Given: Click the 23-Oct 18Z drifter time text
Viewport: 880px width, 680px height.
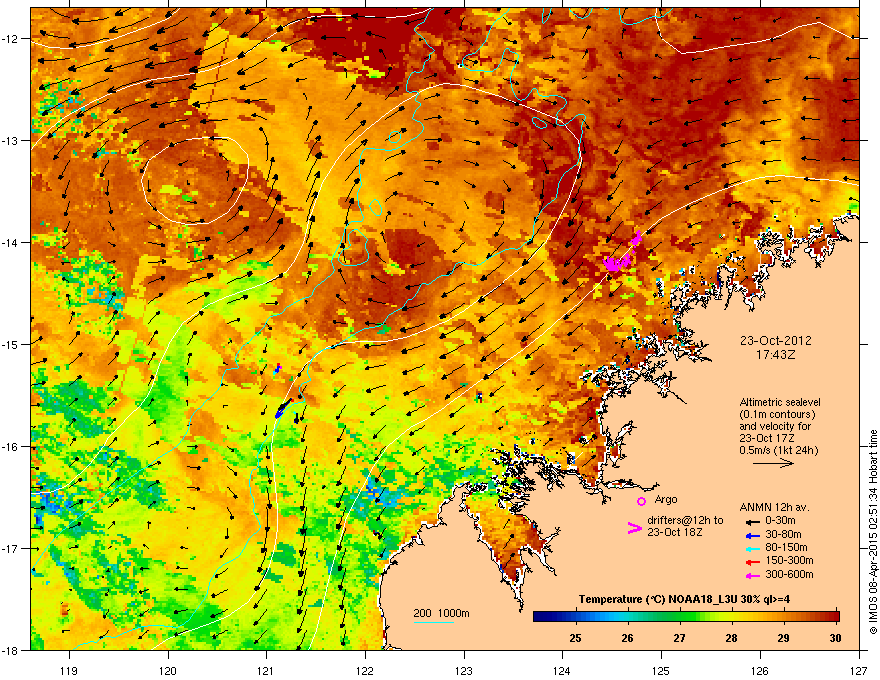Looking at the screenshot, I should (675, 532).
